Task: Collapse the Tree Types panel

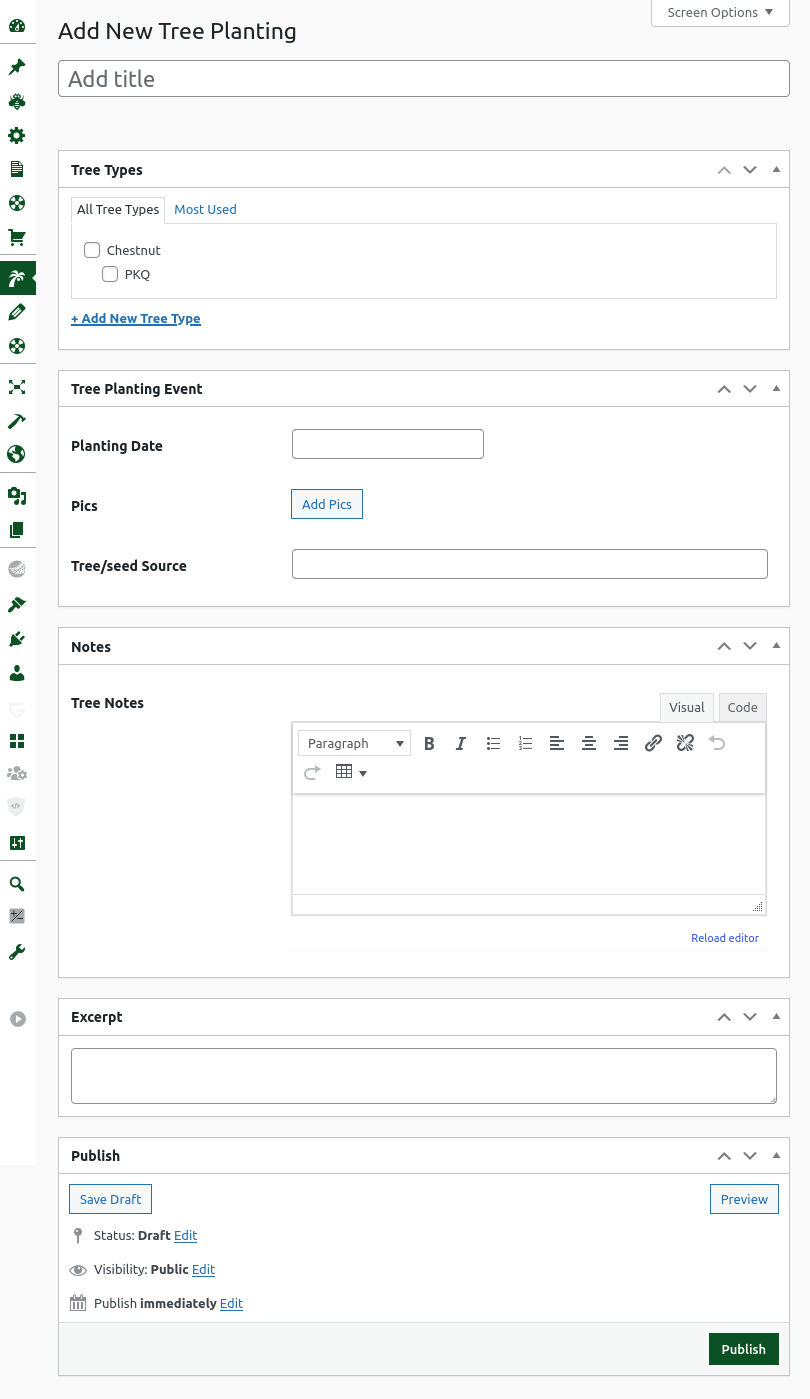Action: pos(776,169)
